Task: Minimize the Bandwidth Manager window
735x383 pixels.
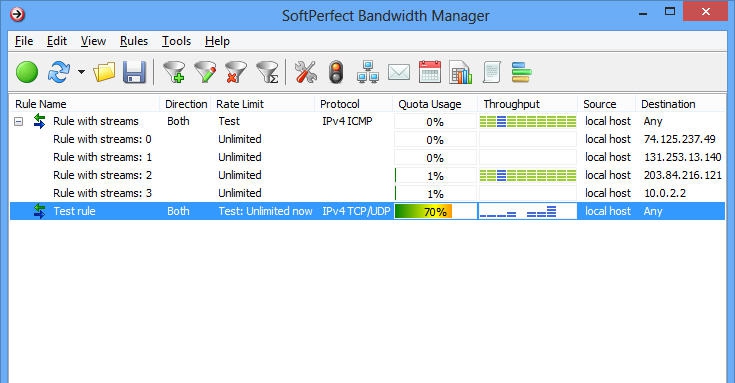Action: click(643, 13)
